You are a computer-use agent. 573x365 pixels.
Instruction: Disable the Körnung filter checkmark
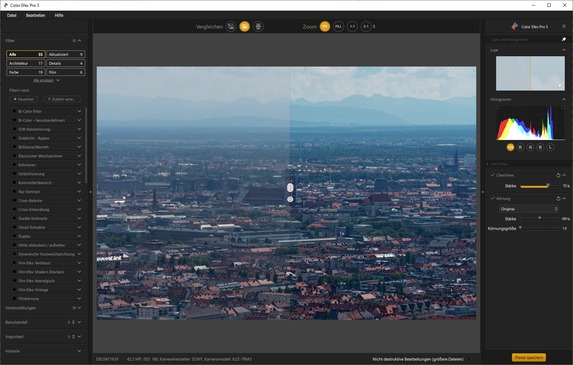coord(493,198)
